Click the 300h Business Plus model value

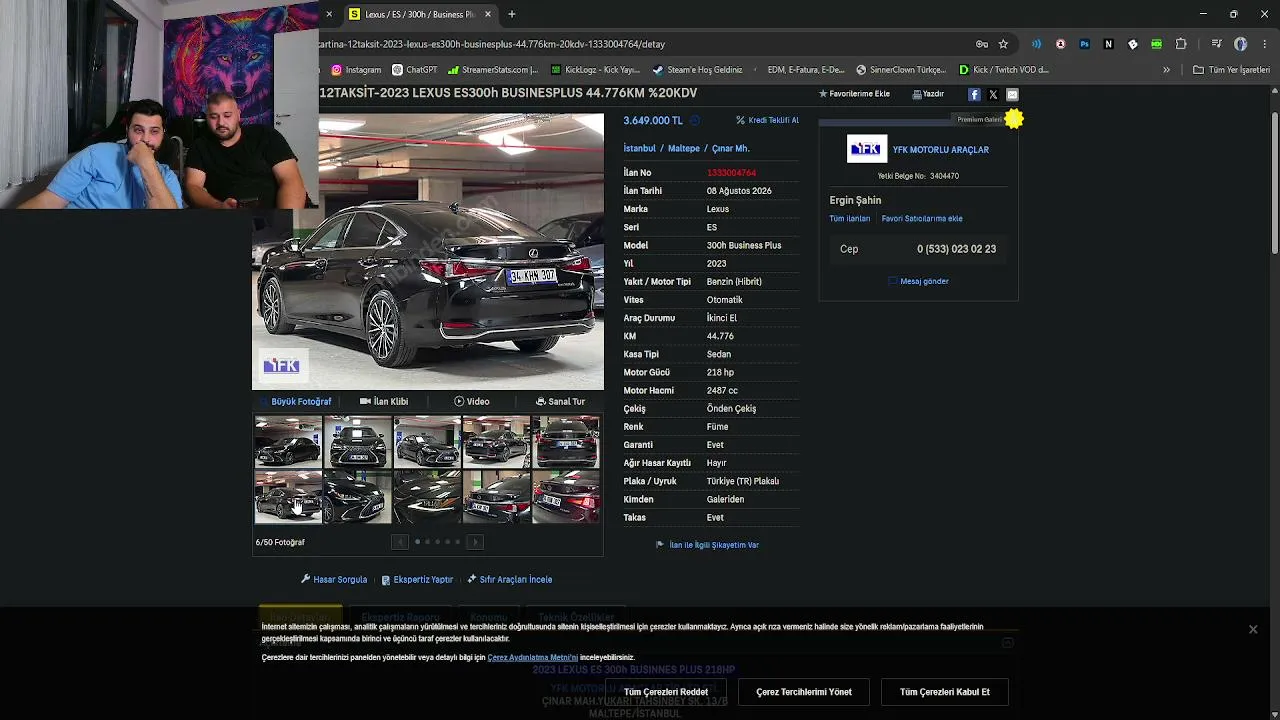(744, 246)
